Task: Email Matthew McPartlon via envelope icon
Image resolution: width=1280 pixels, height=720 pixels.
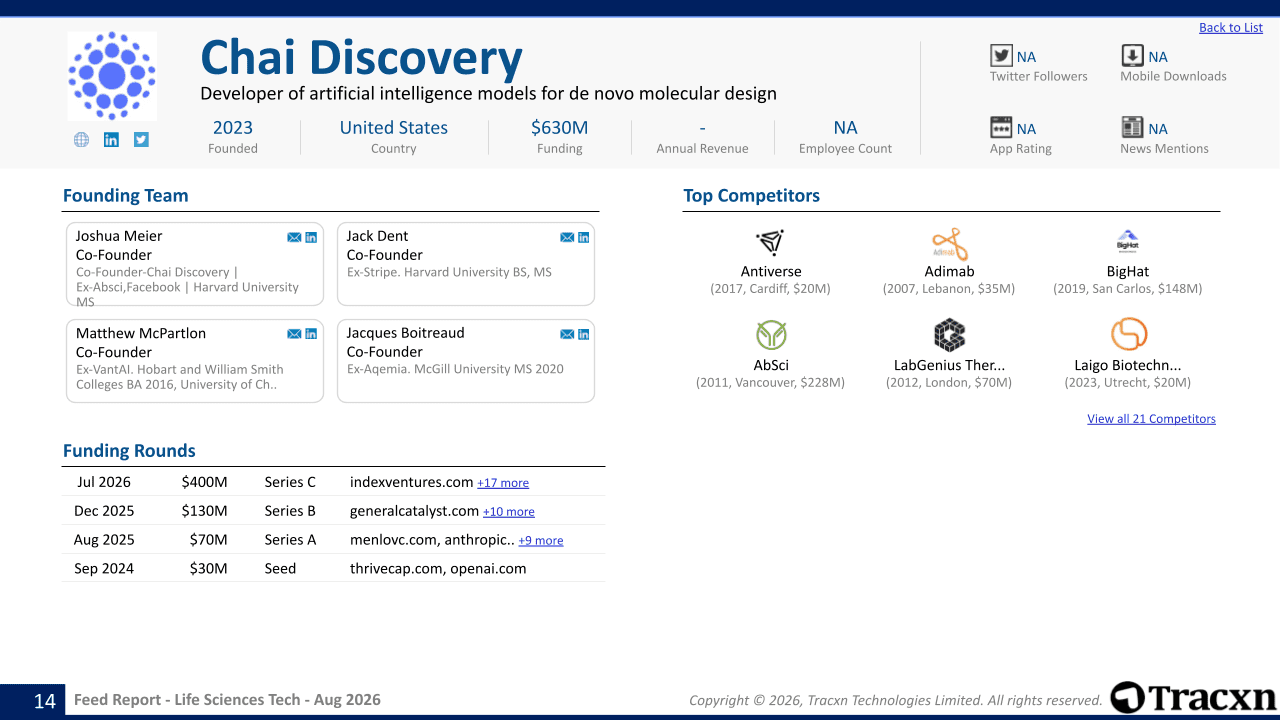Action: (294, 334)
